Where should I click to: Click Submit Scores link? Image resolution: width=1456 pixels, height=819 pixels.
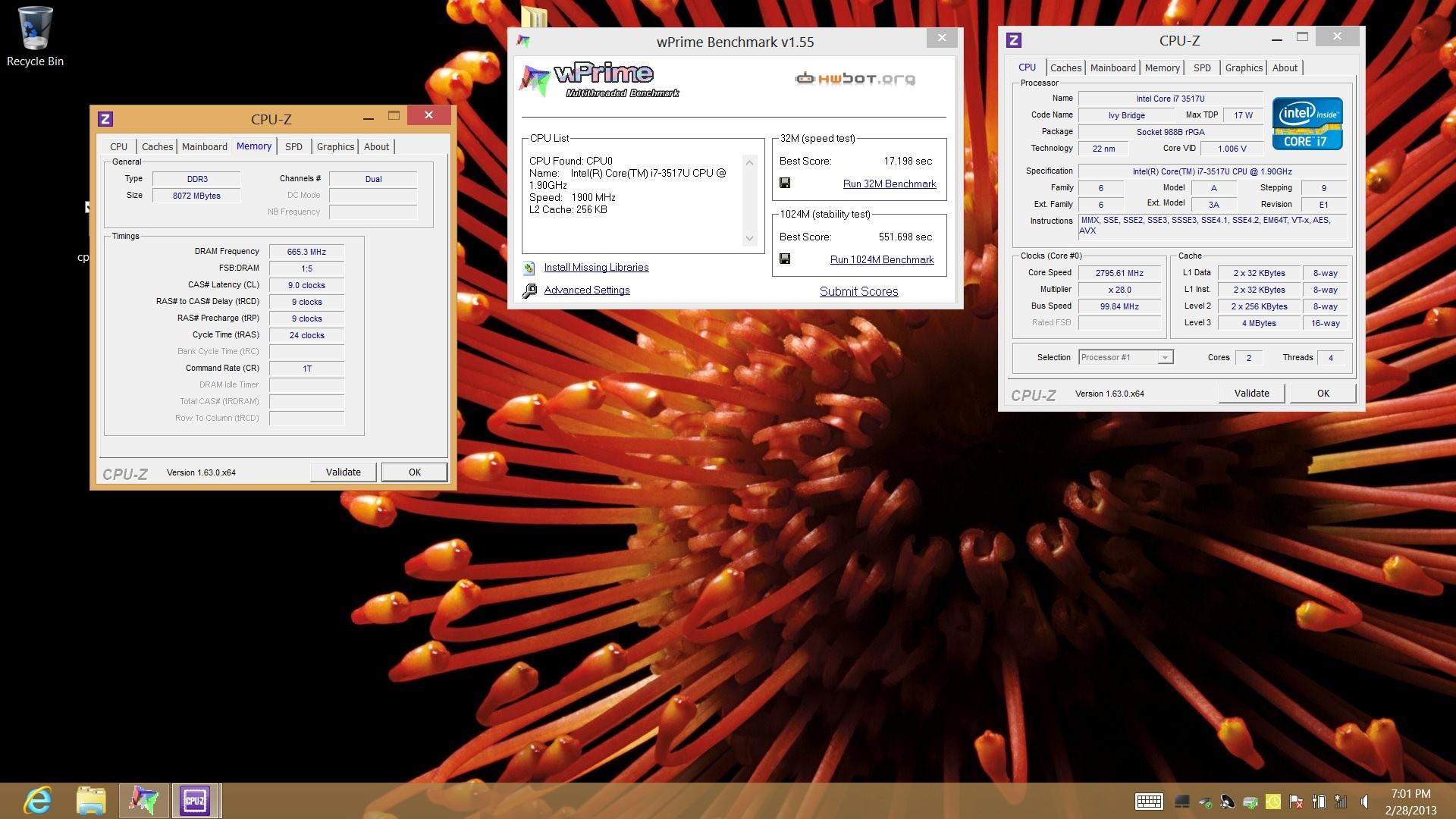pos(858,291)
